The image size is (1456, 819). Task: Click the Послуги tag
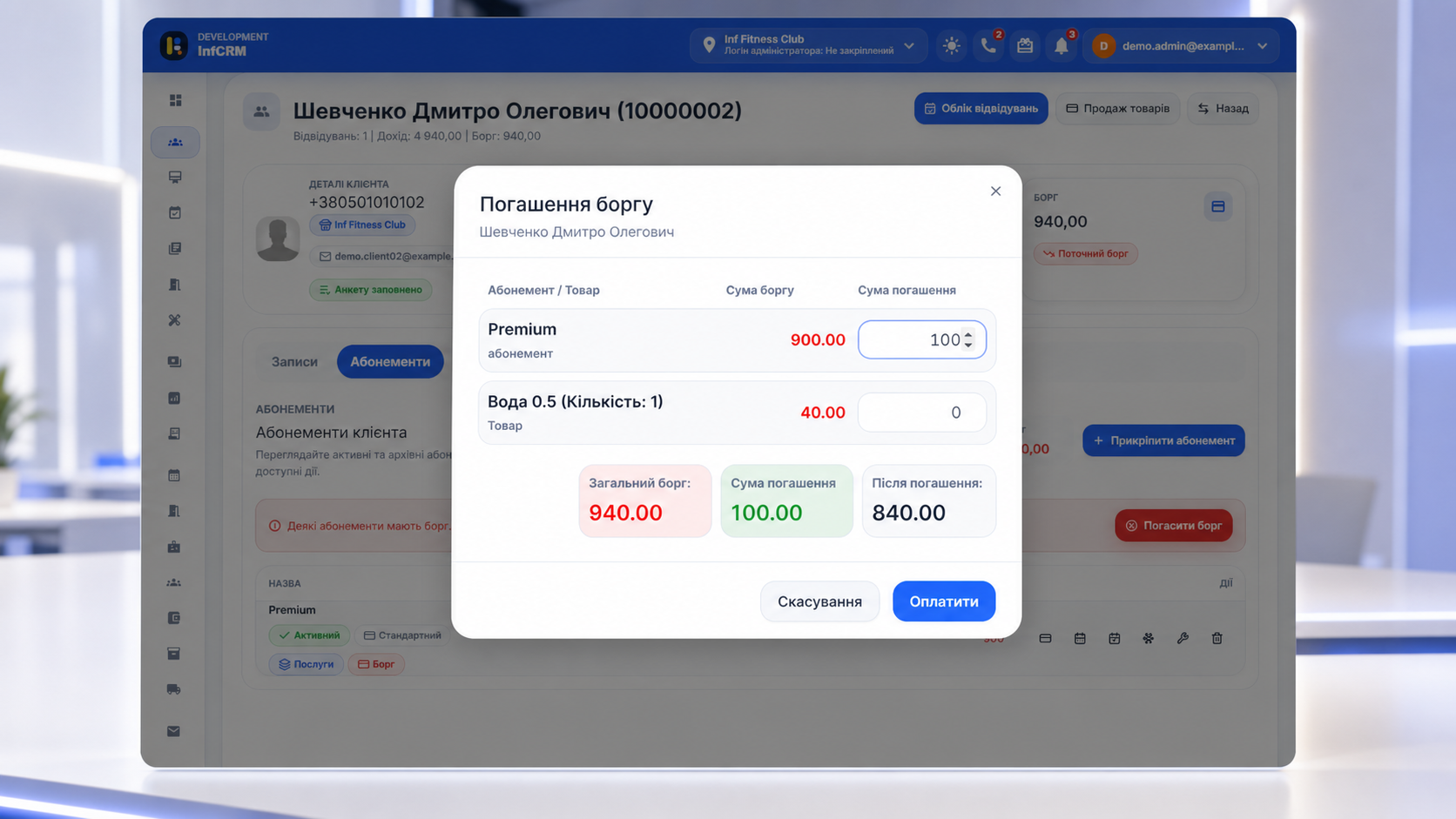(x=306, y=664)
